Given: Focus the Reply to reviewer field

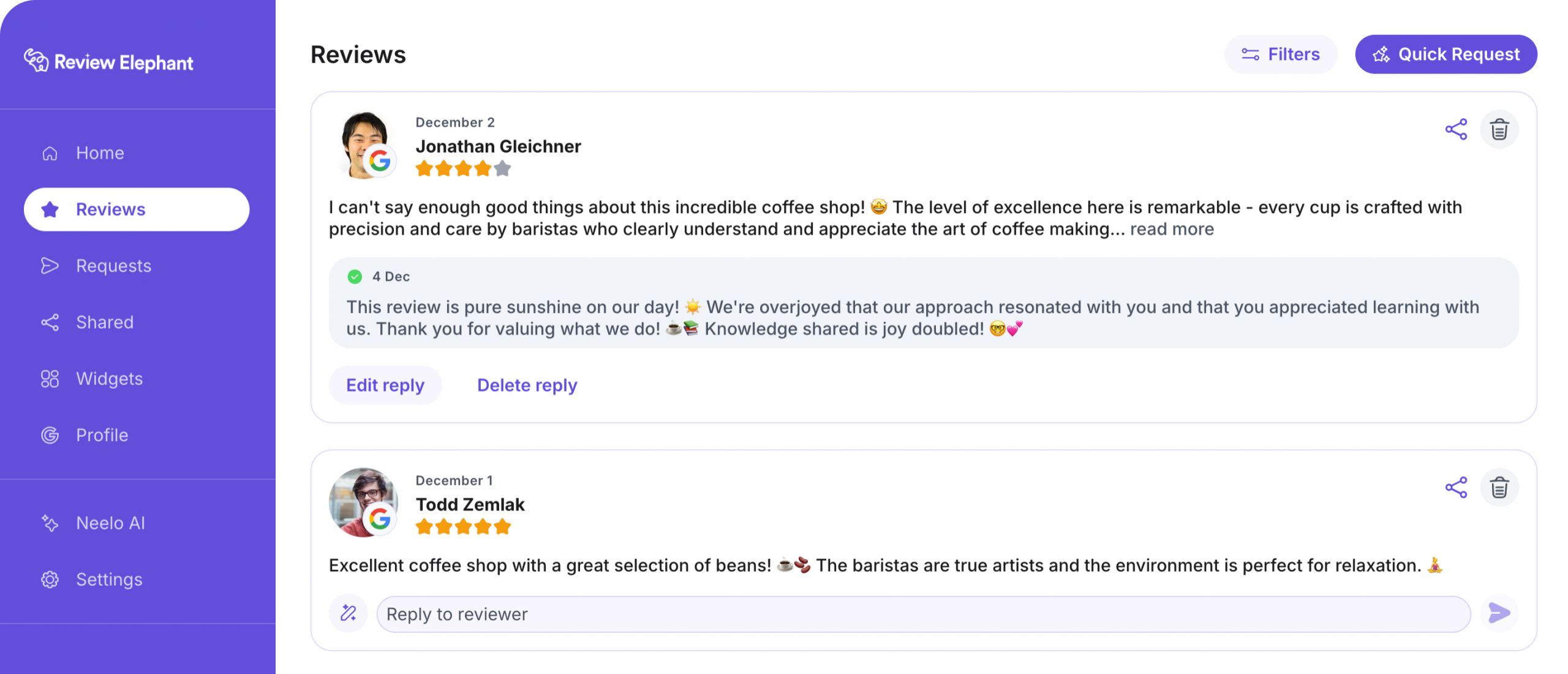Looking at the screenshot, I should pos(923,614).
